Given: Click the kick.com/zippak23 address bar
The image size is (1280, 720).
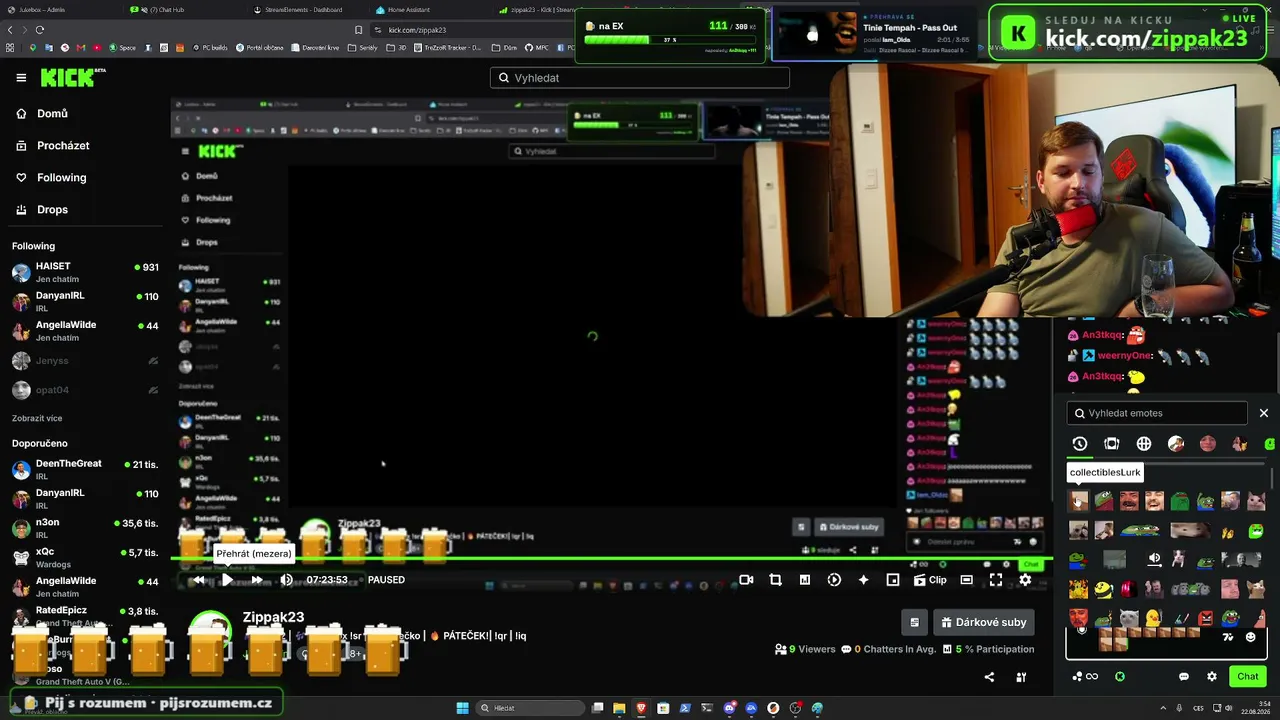Looking at the screenshot, I should click(417, 30).
